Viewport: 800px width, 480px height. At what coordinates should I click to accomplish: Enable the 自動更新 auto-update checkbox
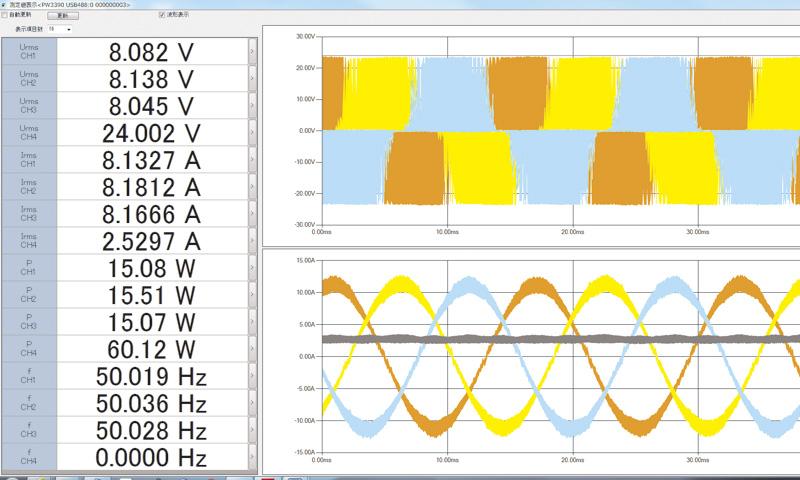[6, 16]
